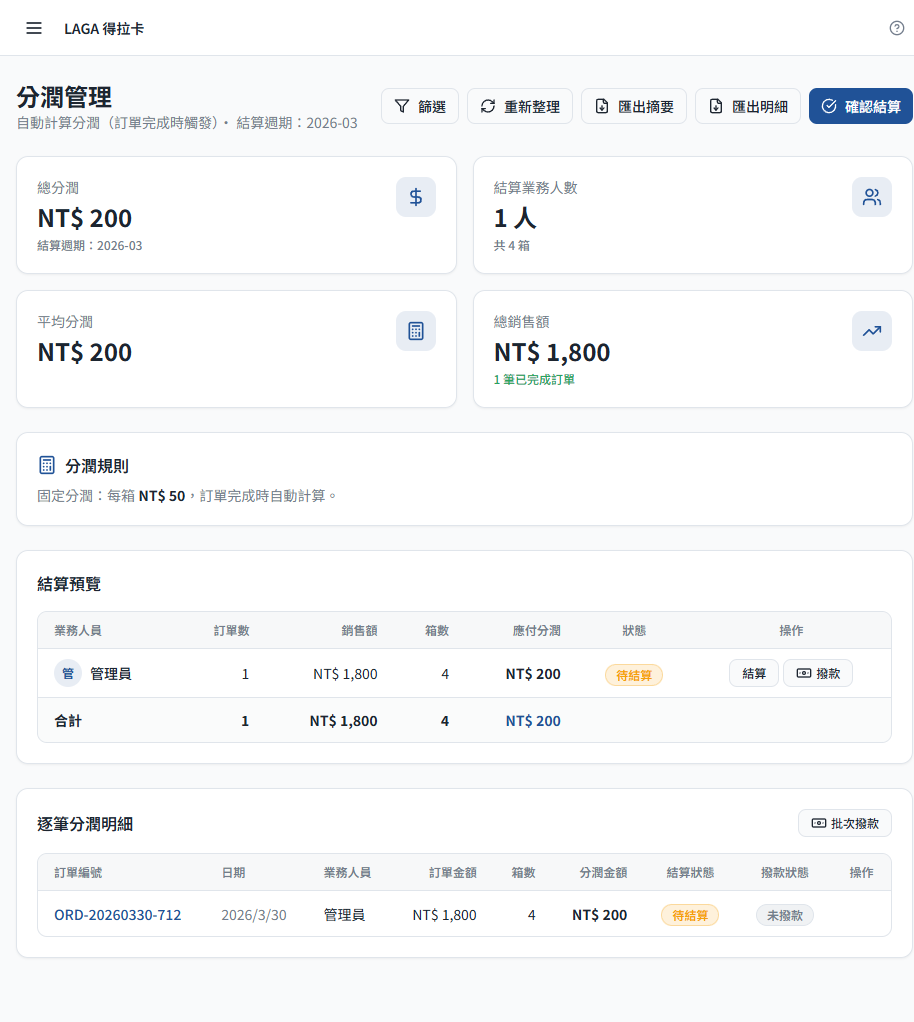Refresh data with 重新整理
This screenshot has width=914, height=1022.
pyautogui.click(x=520, y=106)
